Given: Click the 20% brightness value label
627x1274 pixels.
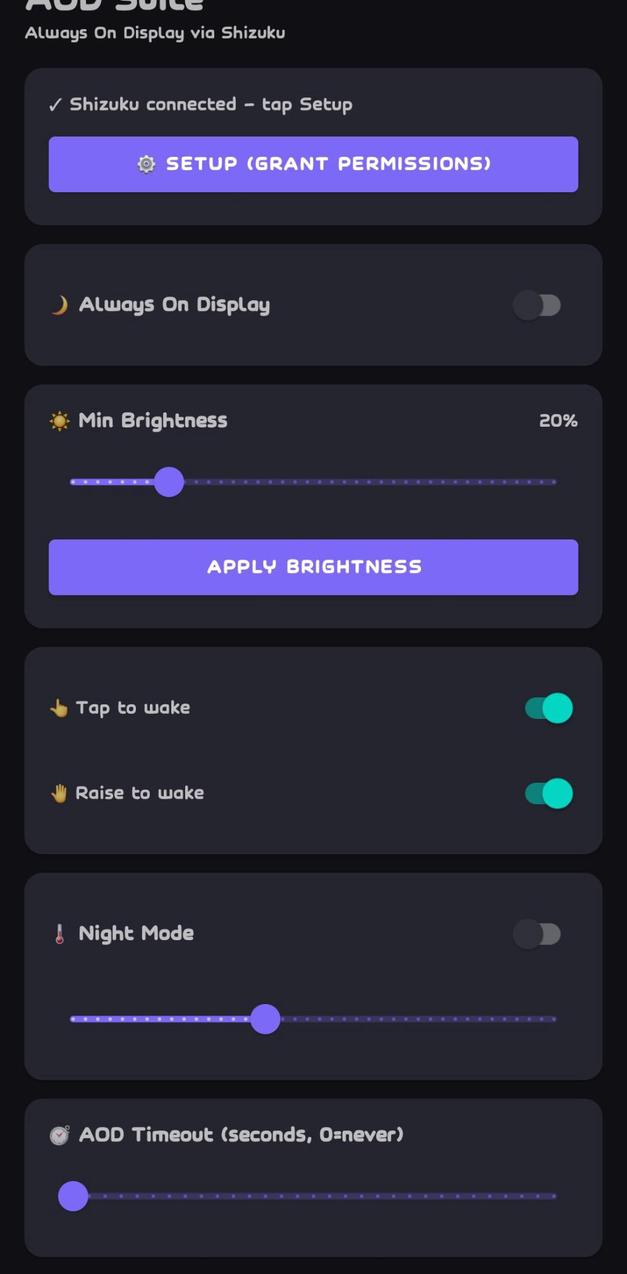Looking at the screenshot, I should (558, 421).
